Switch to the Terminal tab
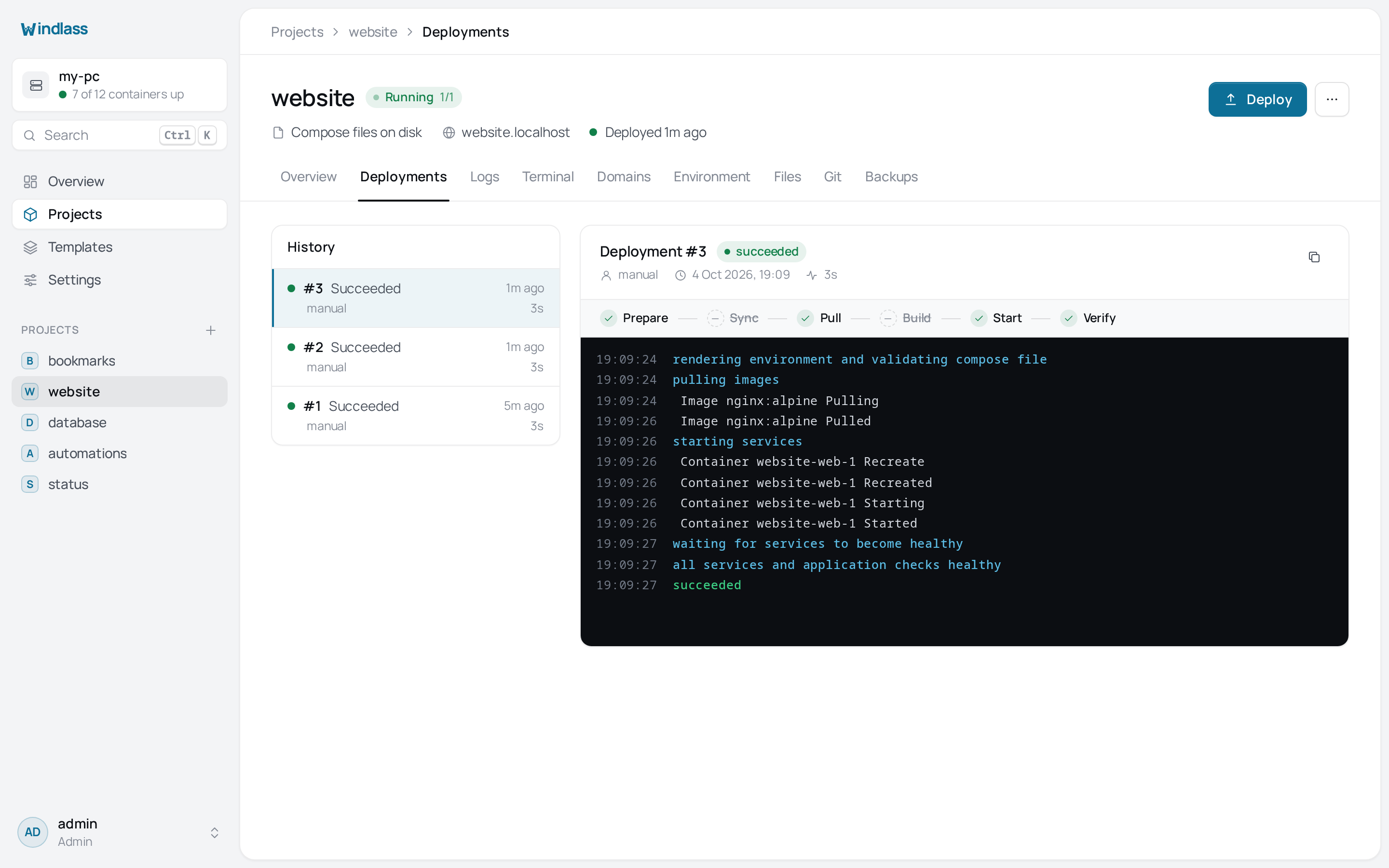The width and height of the screenshot is (1389, 868). [x=547, y=177]
